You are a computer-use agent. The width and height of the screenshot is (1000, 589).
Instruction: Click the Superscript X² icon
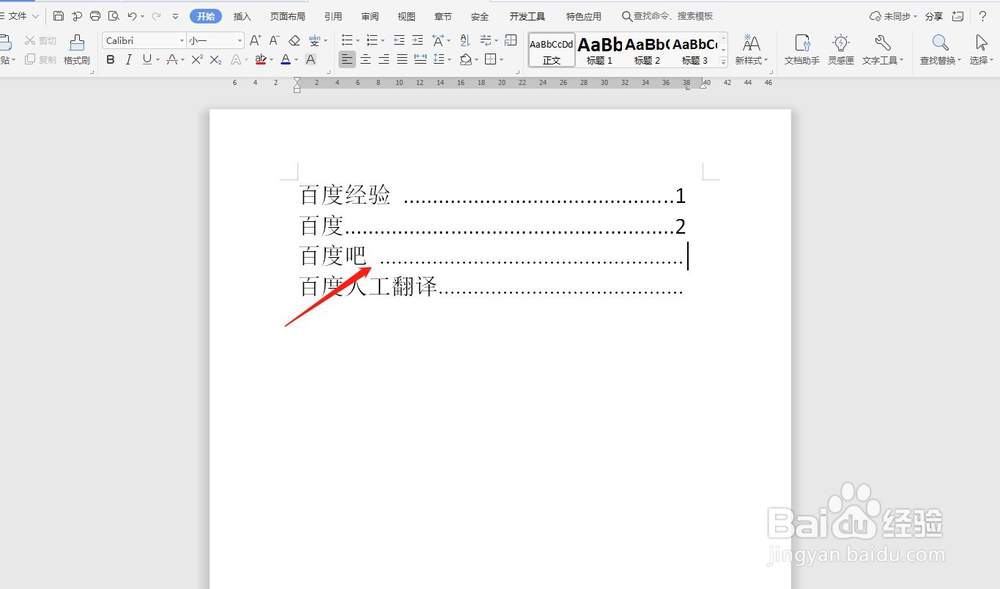197,59
